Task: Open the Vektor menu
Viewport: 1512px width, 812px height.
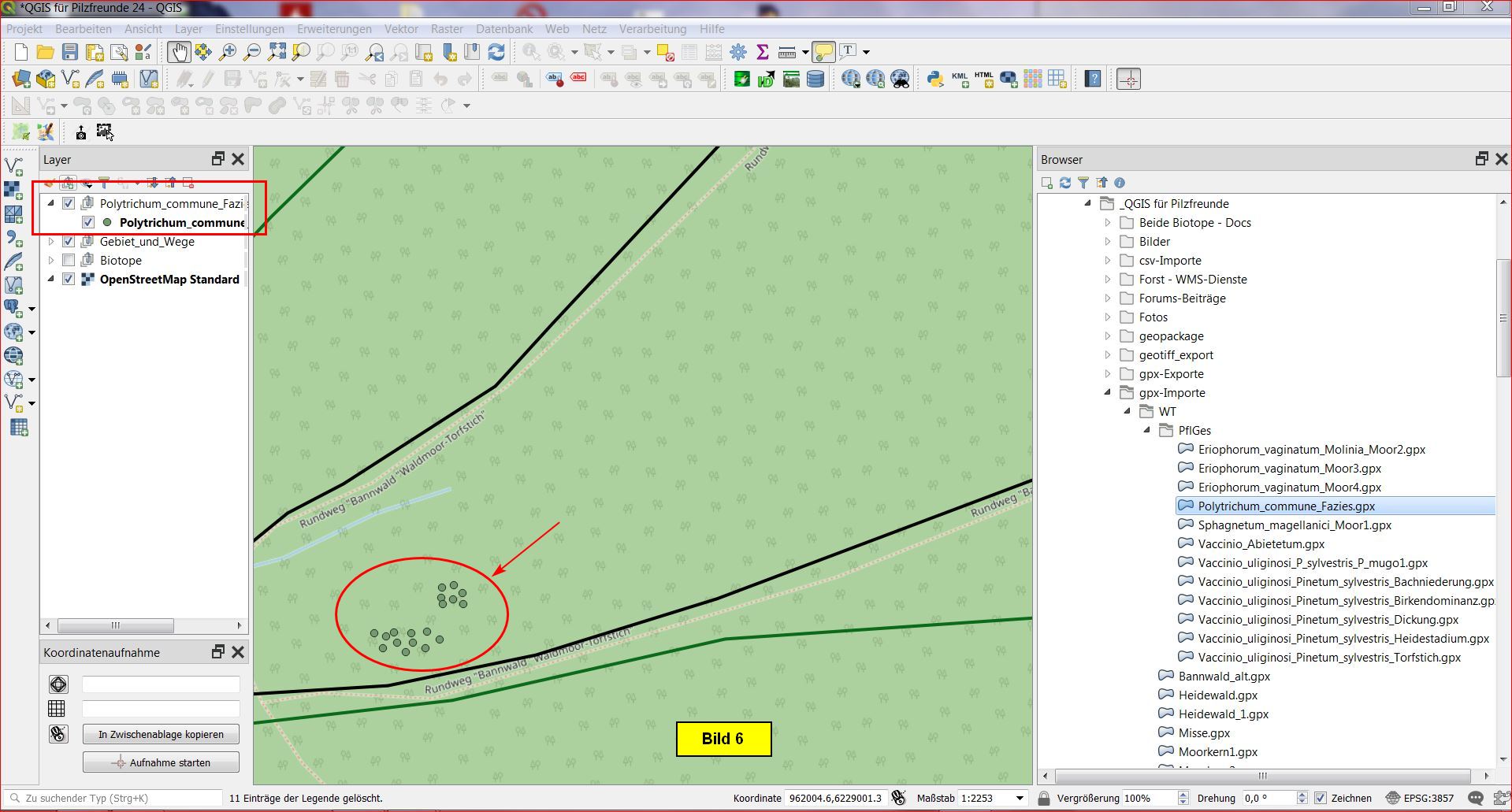Action: click(401, 29)
